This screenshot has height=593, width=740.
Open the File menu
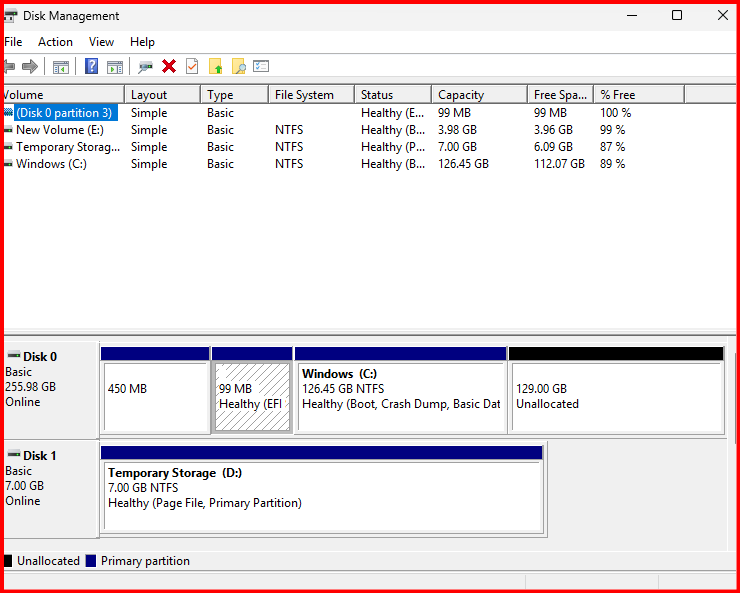(13, 42)
